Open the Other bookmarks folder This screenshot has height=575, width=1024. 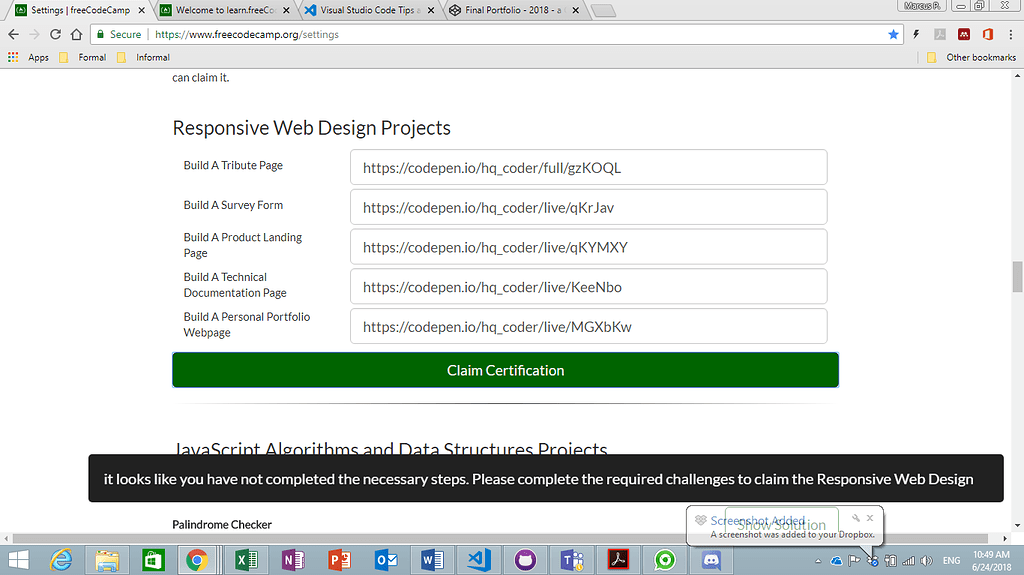tap(971, 58)
